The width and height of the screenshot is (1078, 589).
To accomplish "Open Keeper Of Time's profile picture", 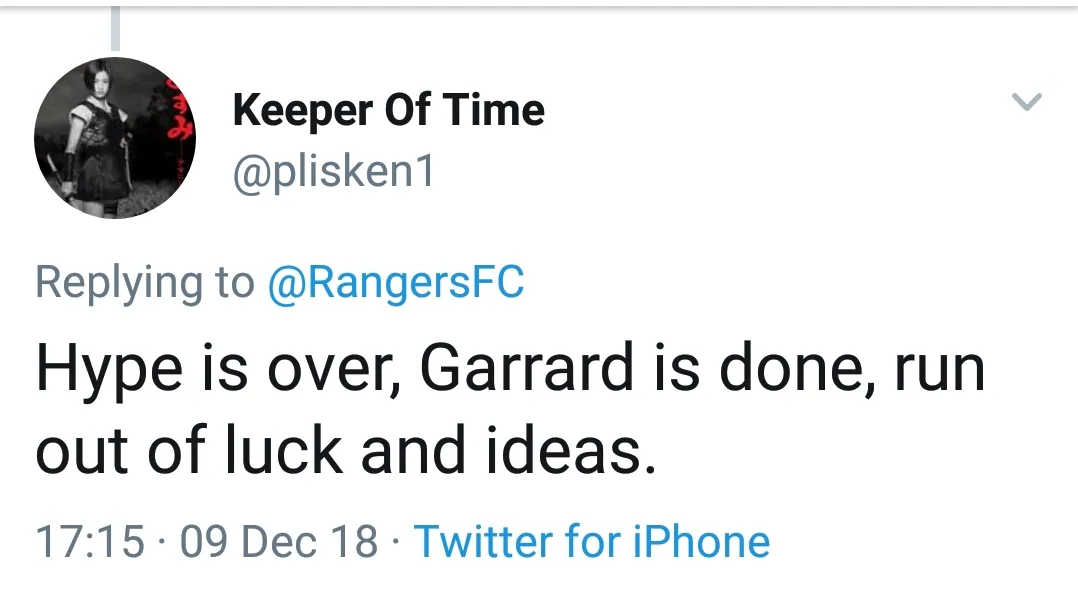I will (x=114, y=138).
